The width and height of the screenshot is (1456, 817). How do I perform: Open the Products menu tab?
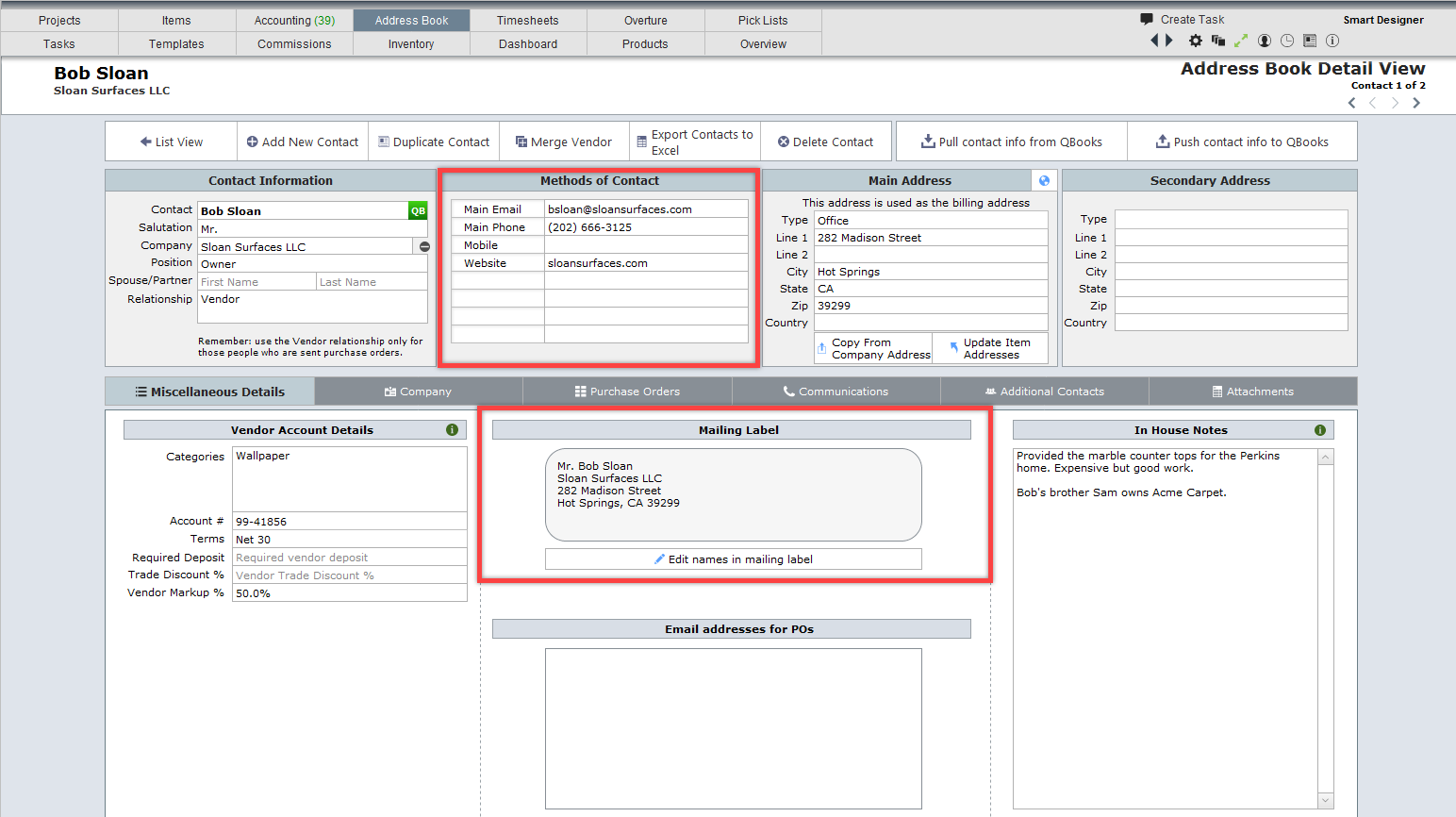(x=646, y=43)
